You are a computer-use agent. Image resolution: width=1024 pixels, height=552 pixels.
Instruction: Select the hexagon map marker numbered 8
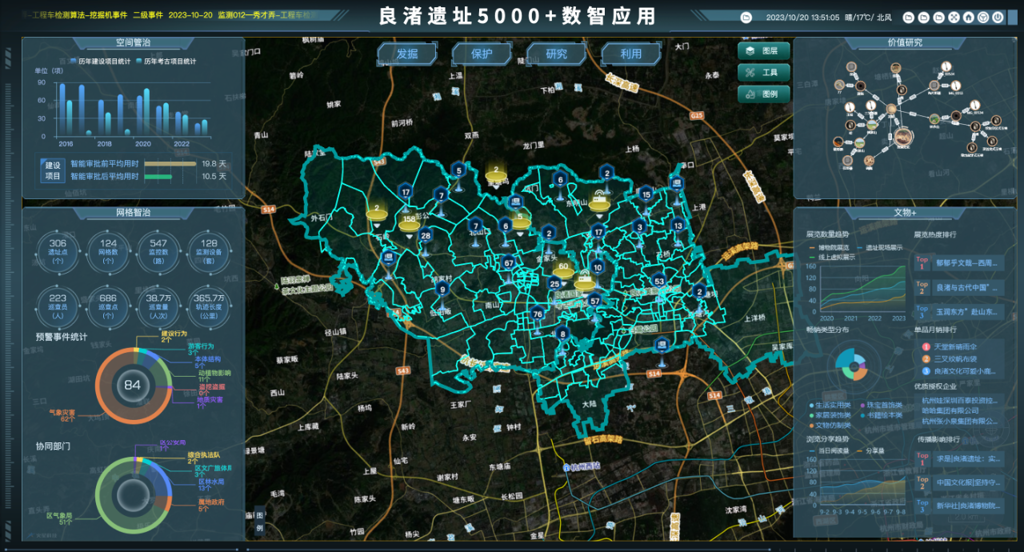pyautogui.click(x=563, y=334)
